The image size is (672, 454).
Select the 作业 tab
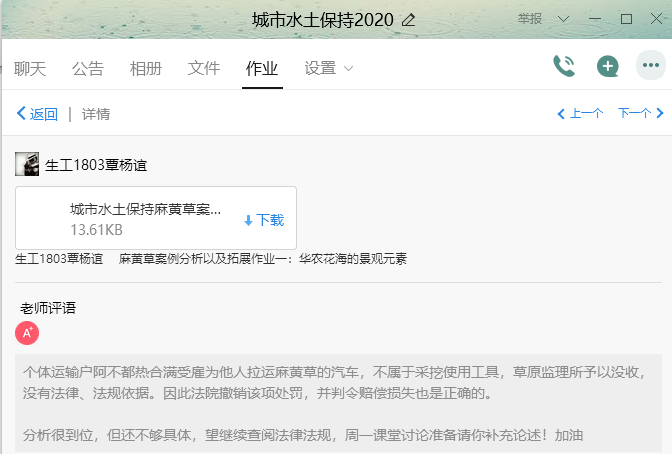point(262,68)
